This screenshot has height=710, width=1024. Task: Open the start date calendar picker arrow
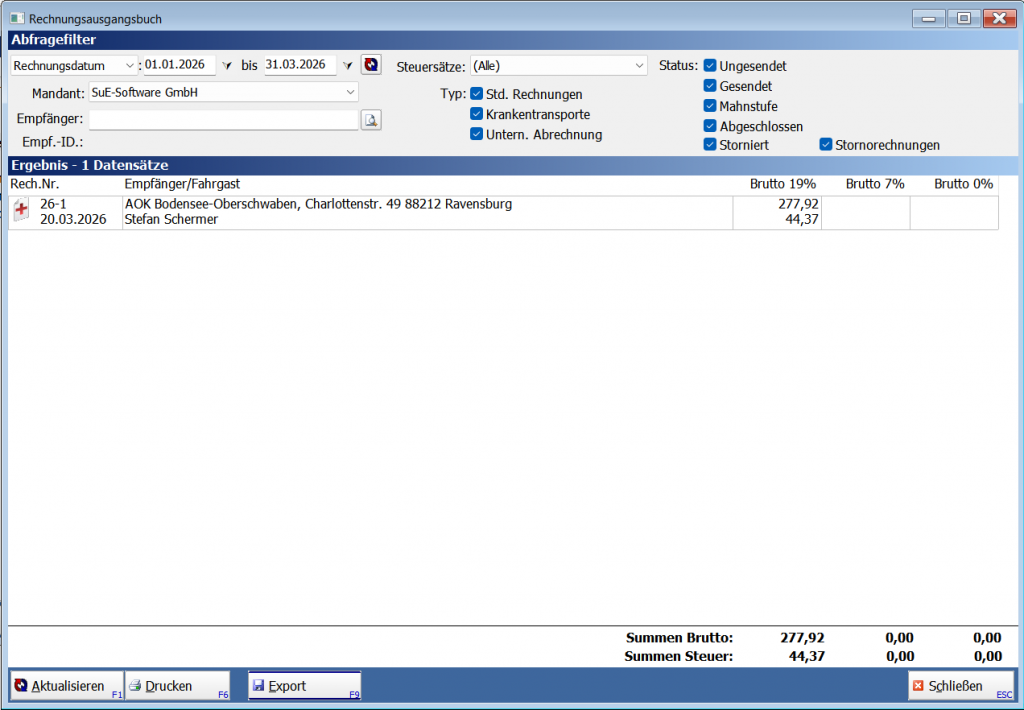[226, 66]
